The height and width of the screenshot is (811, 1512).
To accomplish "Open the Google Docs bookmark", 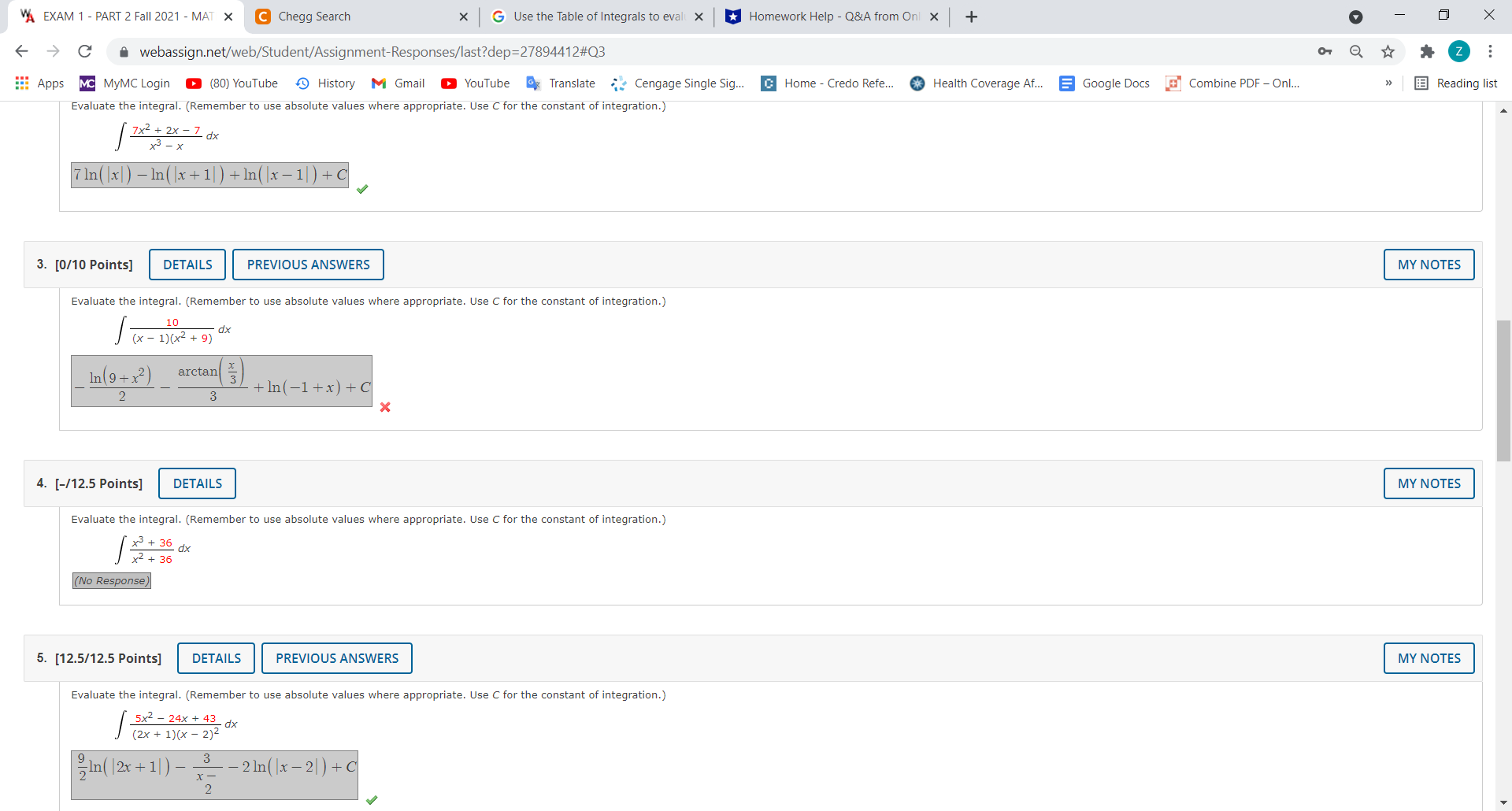I will 1104,83.
